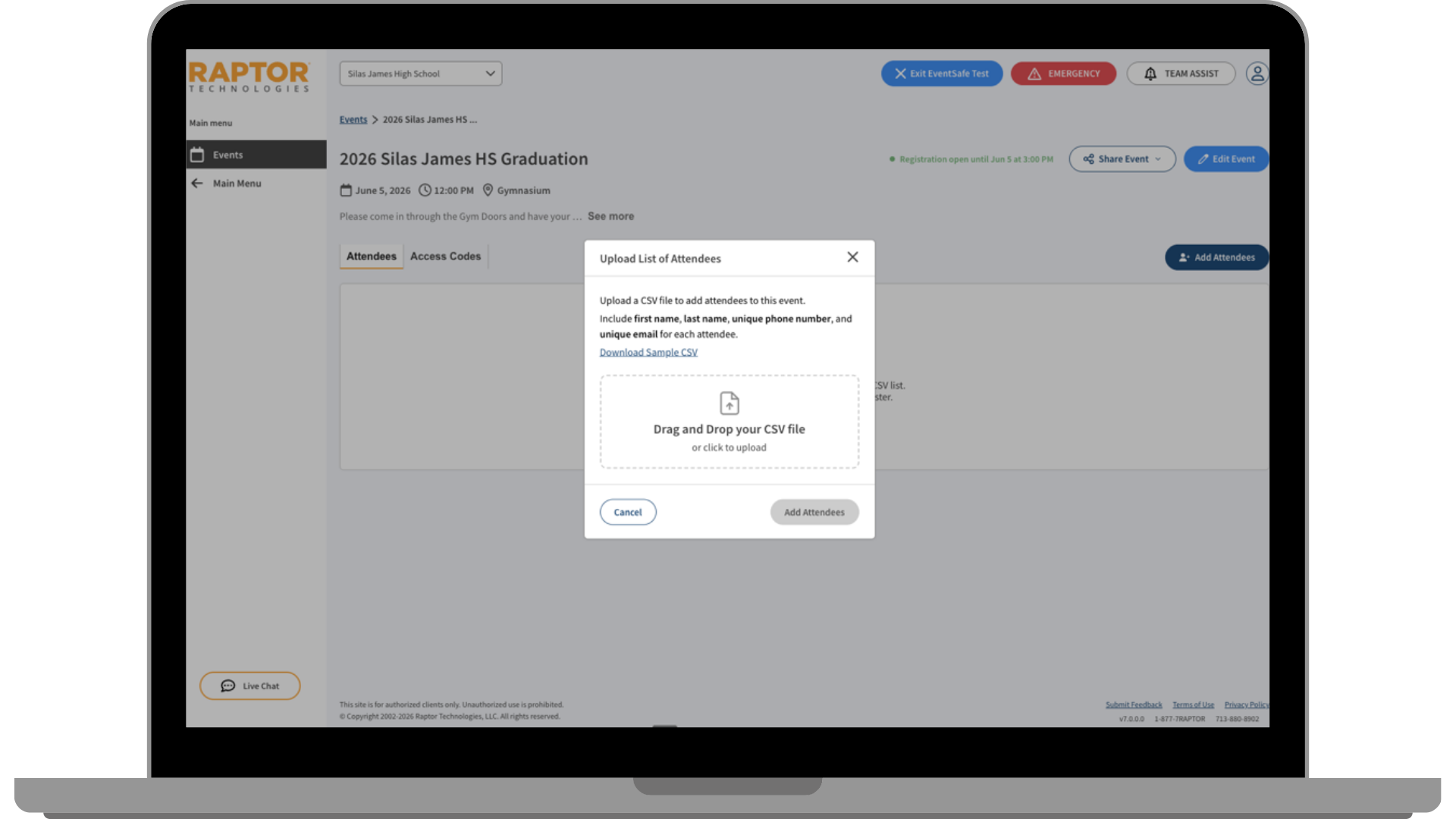Click Download Sample CSV
The width and height of the screenshot is (1456, 819).
pos(648,352)
